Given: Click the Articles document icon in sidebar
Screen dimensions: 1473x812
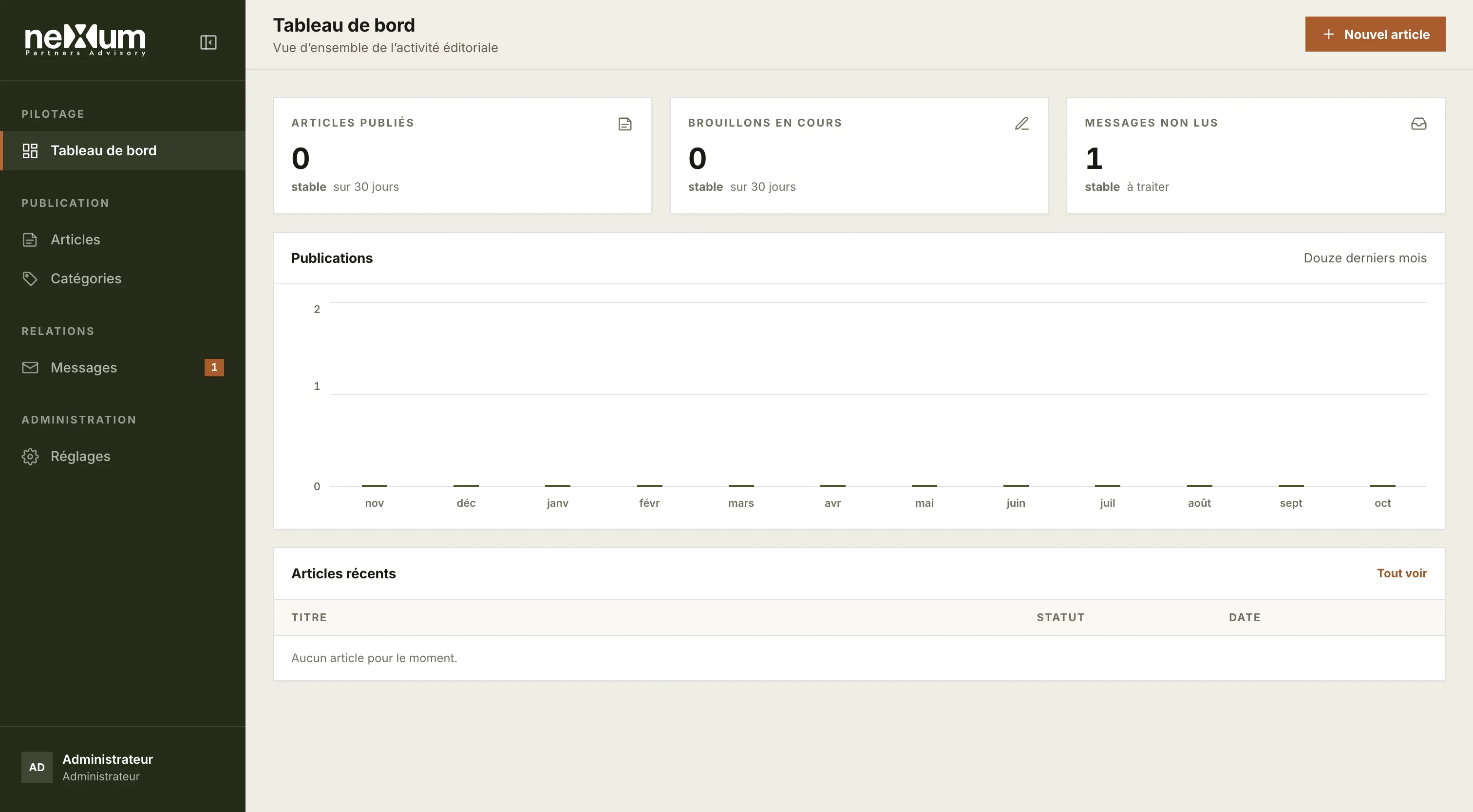Looking at the screenshot, I should (30, 240).
